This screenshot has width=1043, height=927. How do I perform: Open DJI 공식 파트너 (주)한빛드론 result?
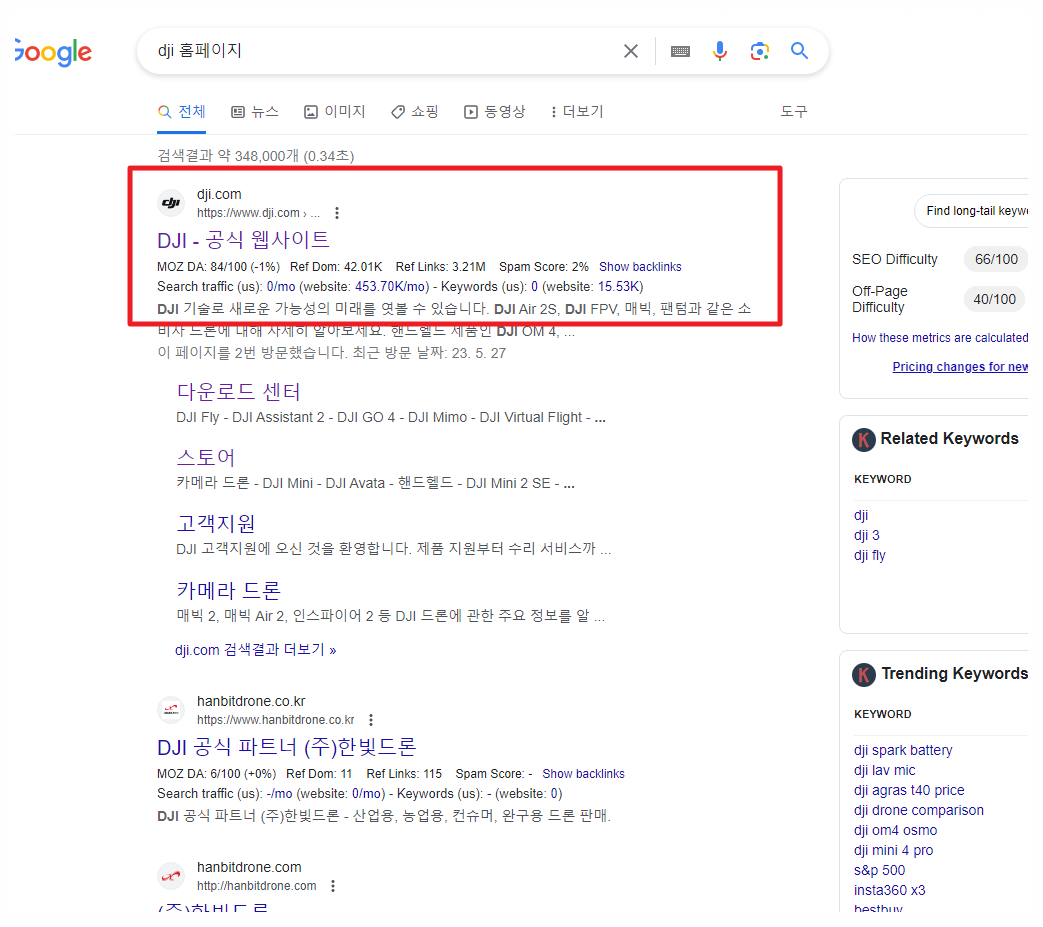tap(287, 747)
